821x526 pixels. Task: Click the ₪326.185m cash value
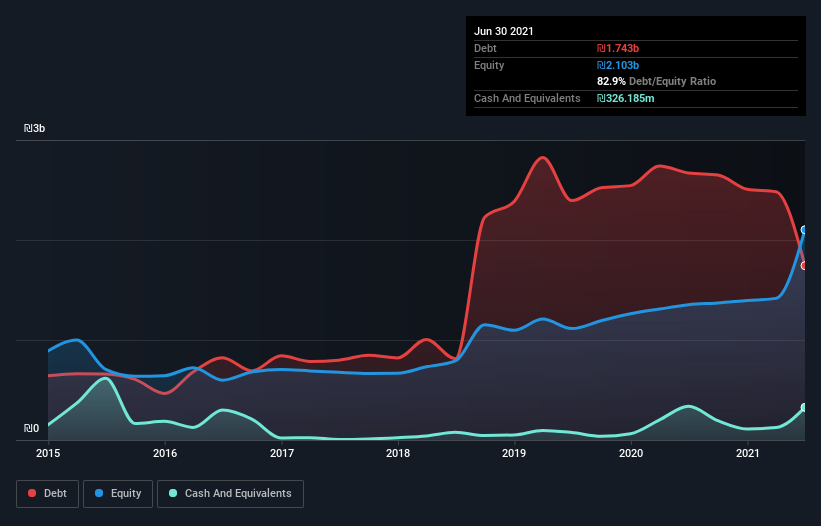click(x=626, y=98)
